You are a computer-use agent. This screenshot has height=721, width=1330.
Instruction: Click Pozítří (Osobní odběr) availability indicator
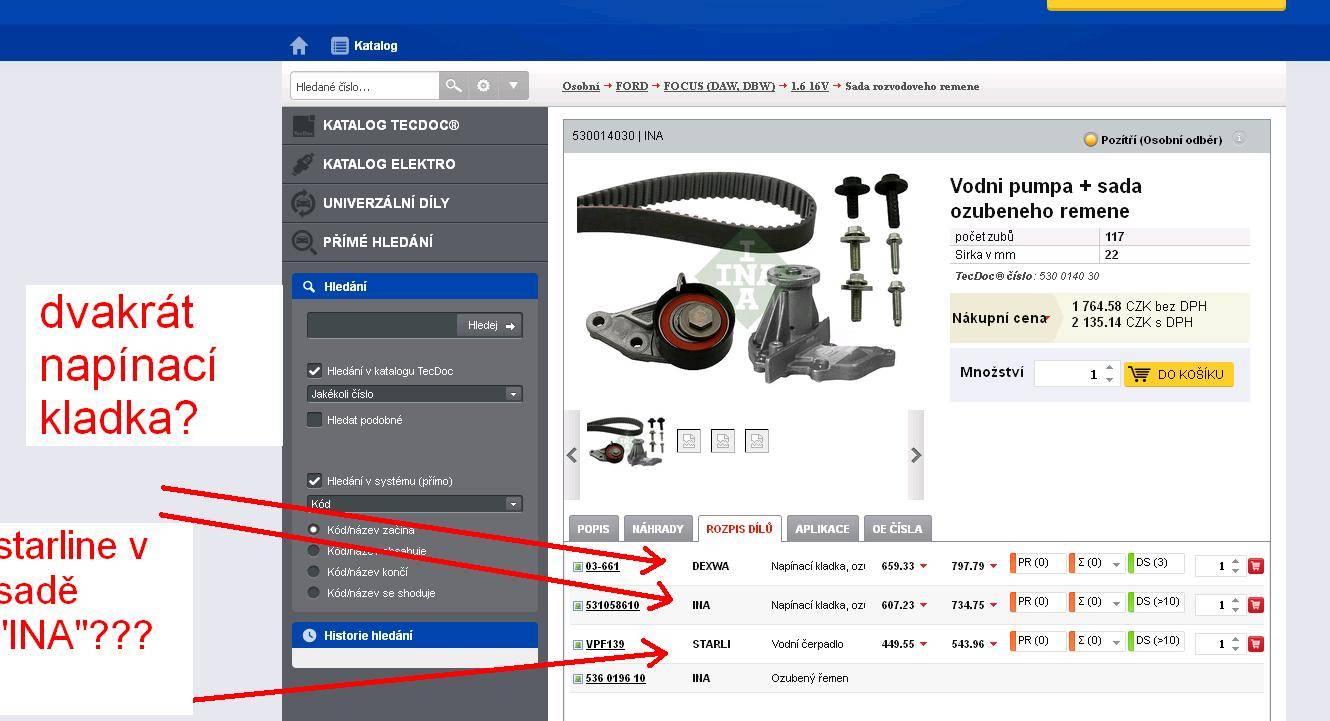[x=1153, y=140]
